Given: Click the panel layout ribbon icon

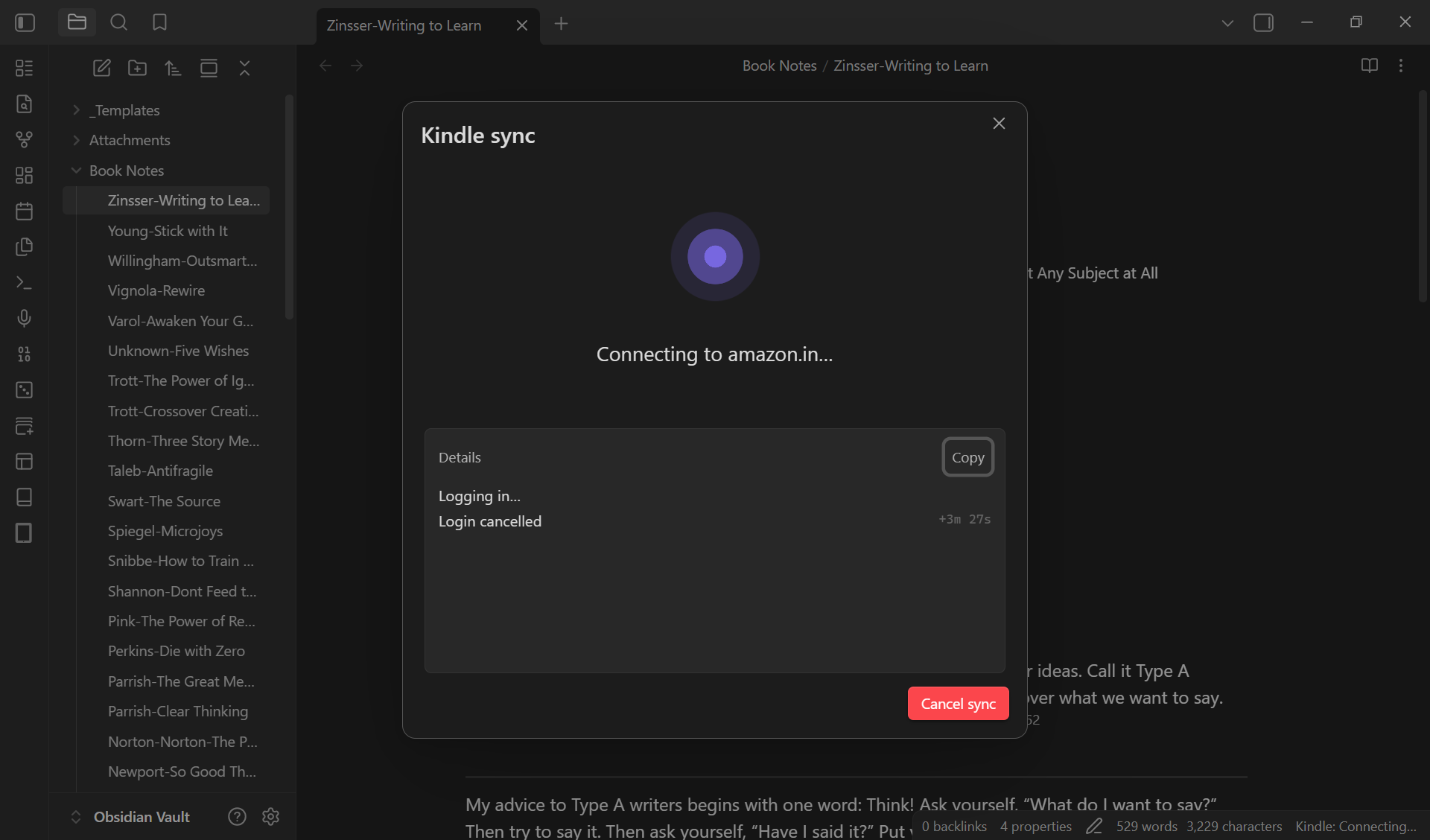Looking at the screenshot, I should point(24,461).
